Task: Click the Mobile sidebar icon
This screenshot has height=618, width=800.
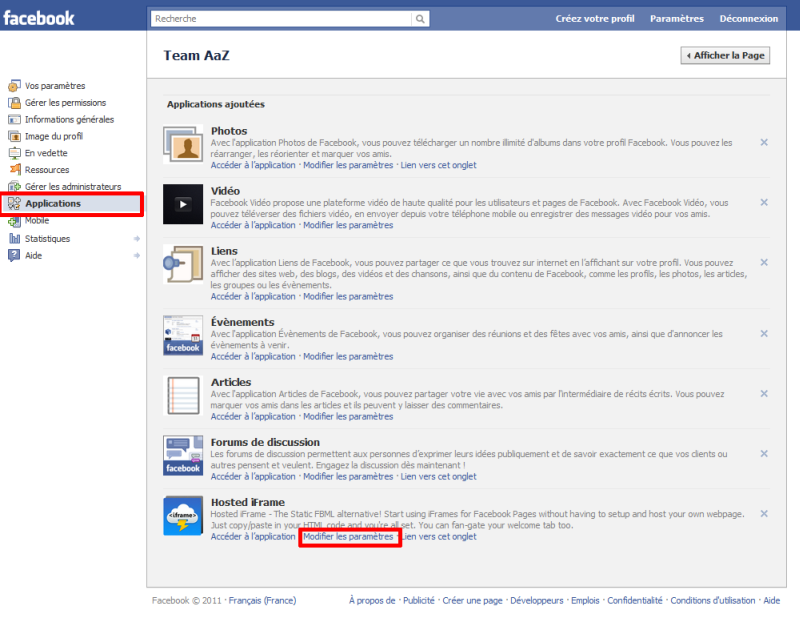Action: click(14, 221)
